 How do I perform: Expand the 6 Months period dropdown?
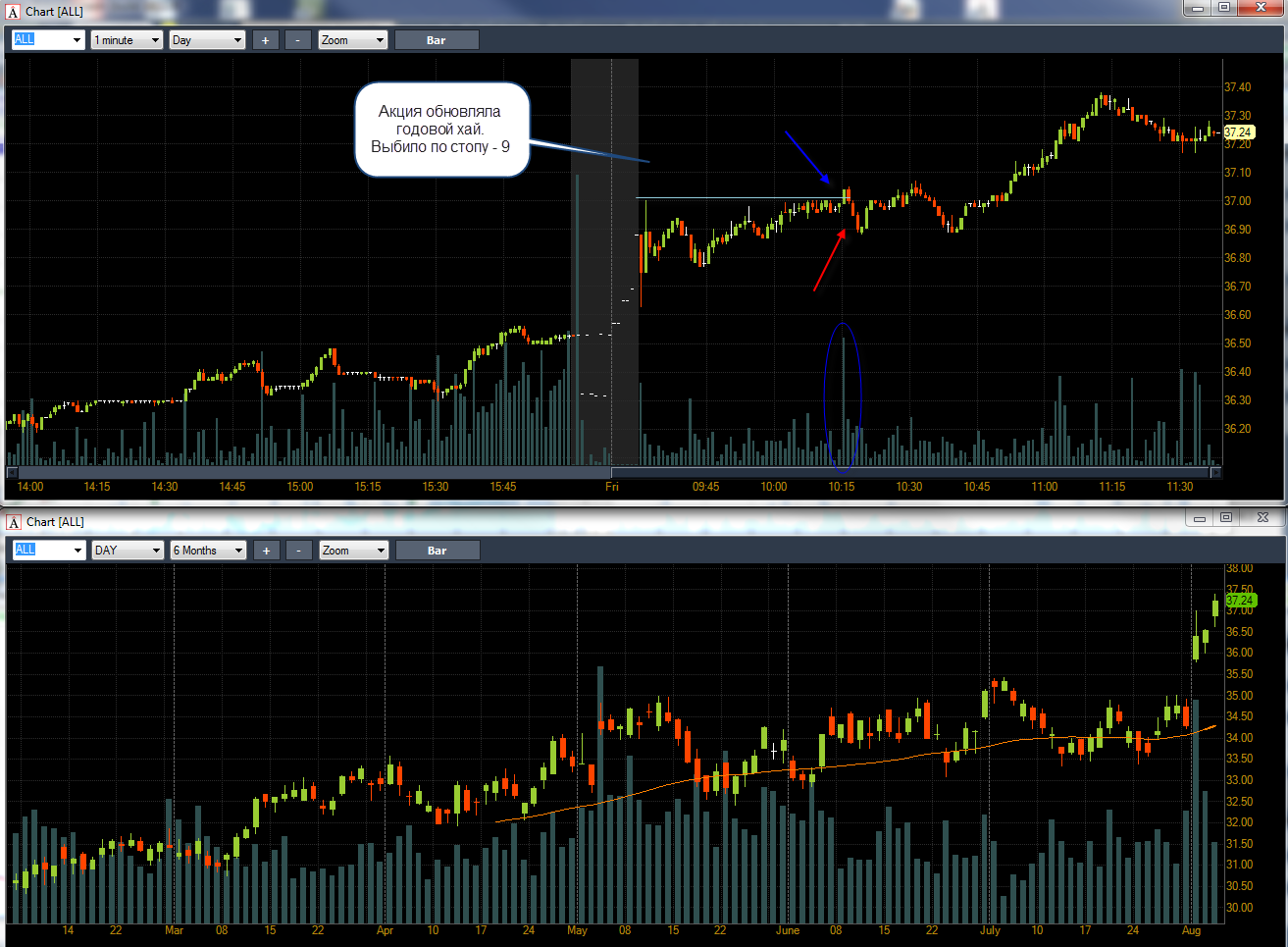click(208, 551)
